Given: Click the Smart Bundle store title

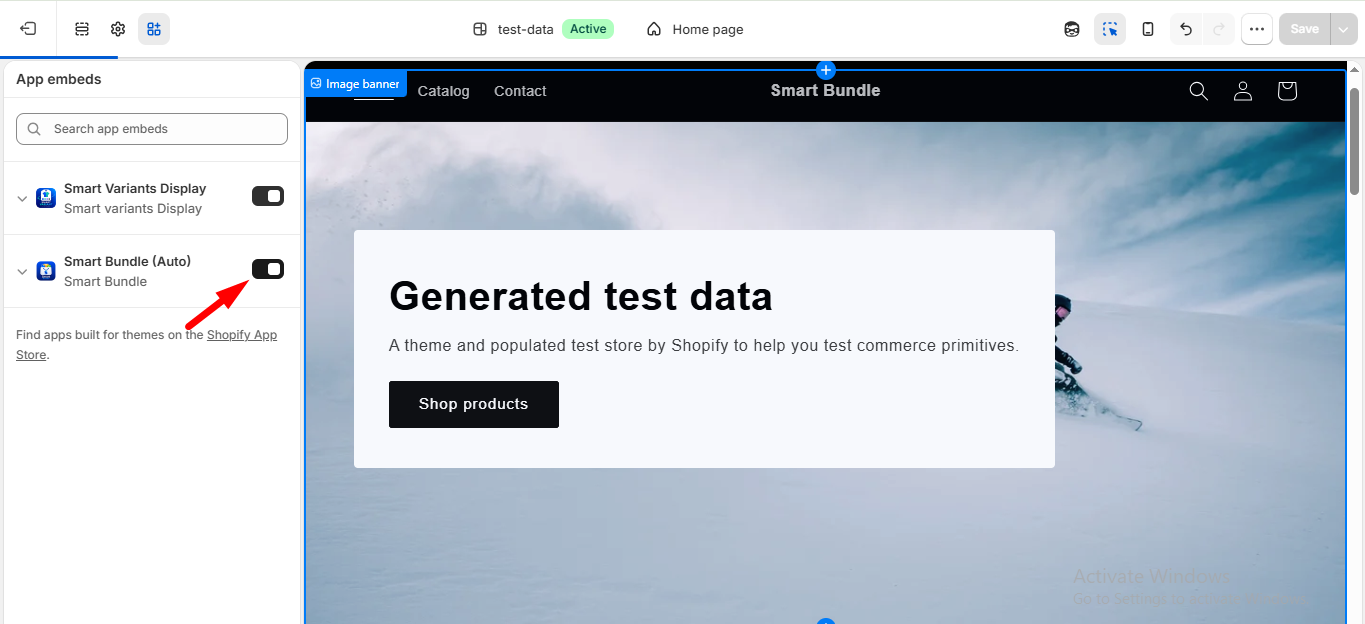Looking at the screenshot, I should (825, 90).
